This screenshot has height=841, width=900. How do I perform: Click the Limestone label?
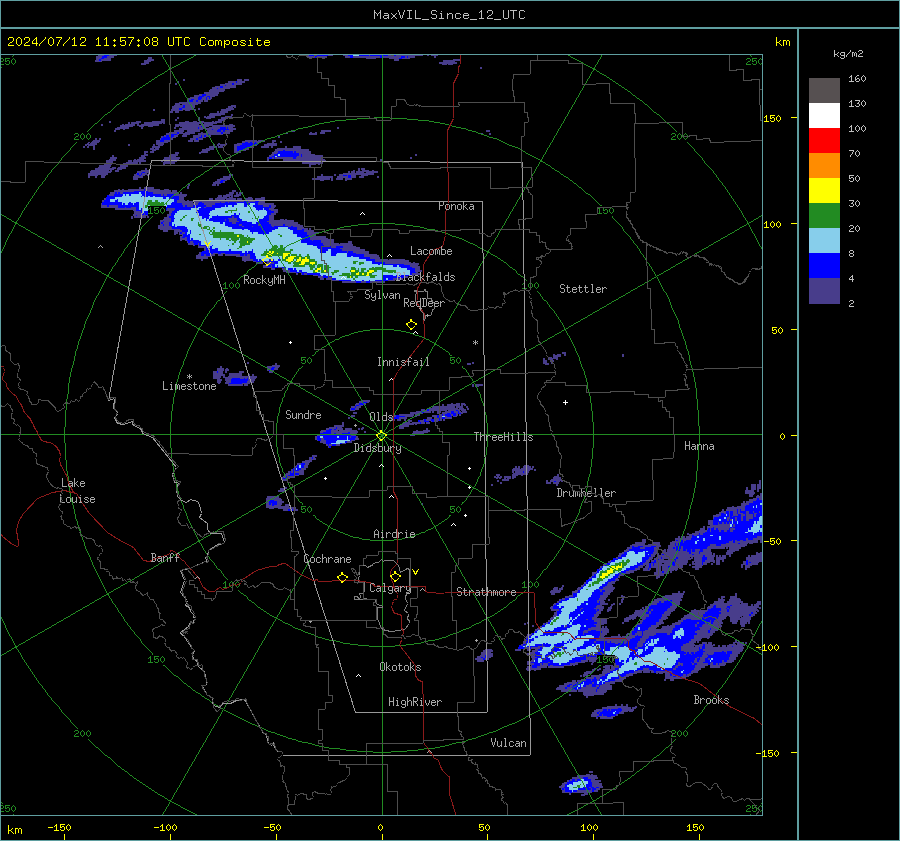[x=189, y=386]
